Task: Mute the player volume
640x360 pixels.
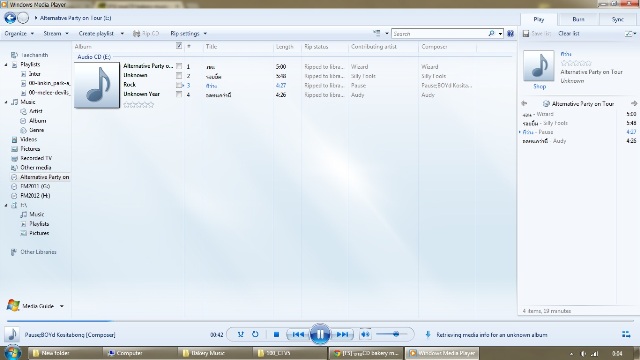Action: click(365, 335)
